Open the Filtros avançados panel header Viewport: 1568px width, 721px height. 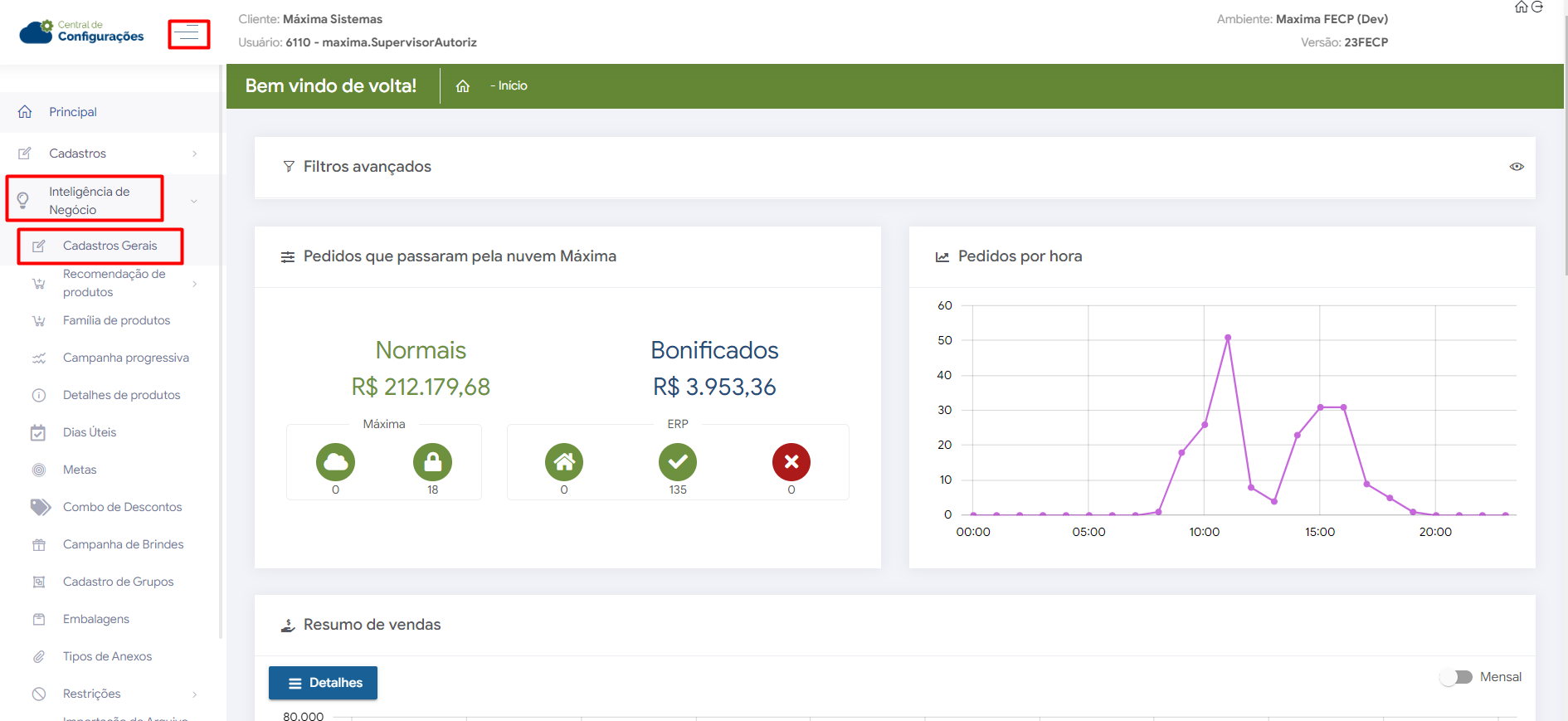tap(368, 167)
